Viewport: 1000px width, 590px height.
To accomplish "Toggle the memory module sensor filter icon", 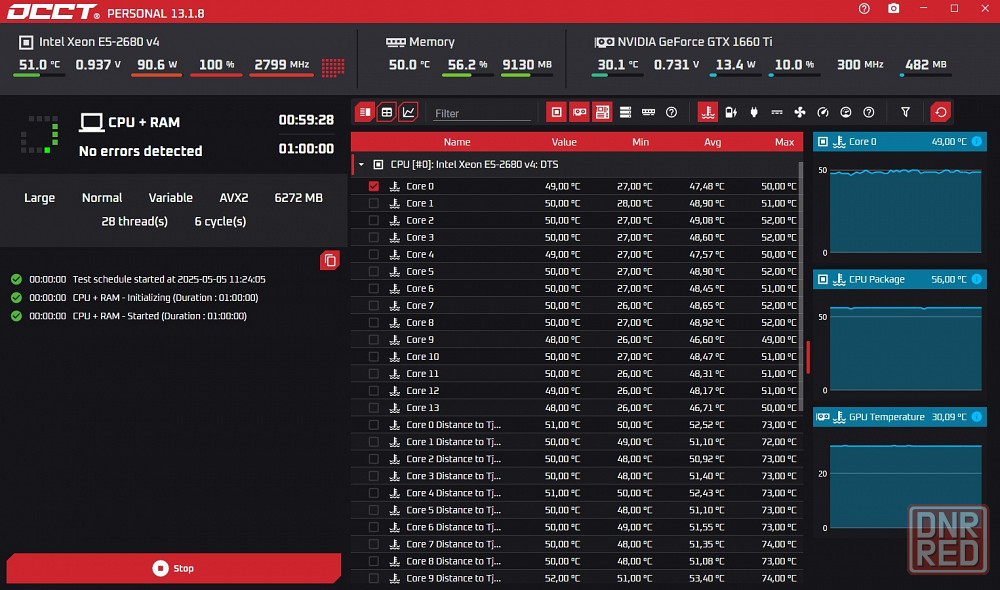I will 648,112.
